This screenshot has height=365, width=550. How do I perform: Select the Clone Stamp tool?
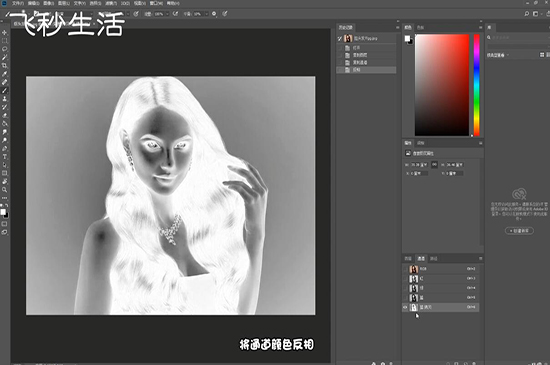pos(5,99)
